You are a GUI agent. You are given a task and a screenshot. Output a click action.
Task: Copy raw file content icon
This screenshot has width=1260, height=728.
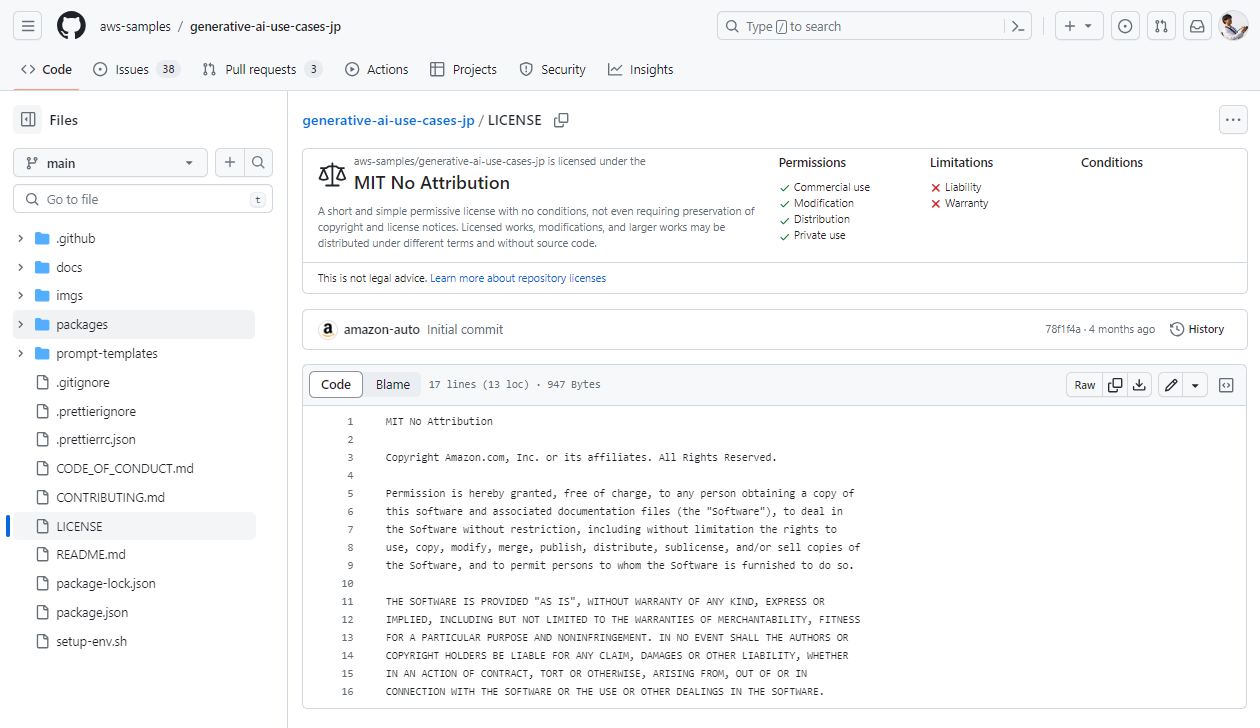click(1114, 385)
